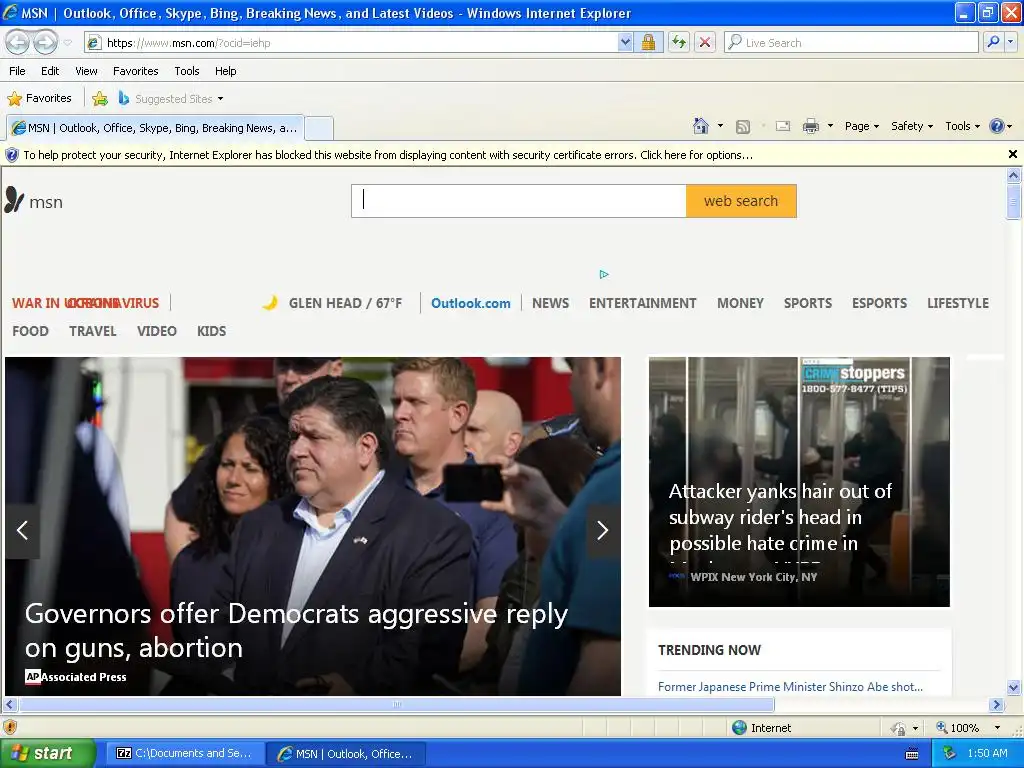Viewport: 1024px width, 768px height.
Task: Open Governors offer Democrats headline story
Action: tap(296, 630)
